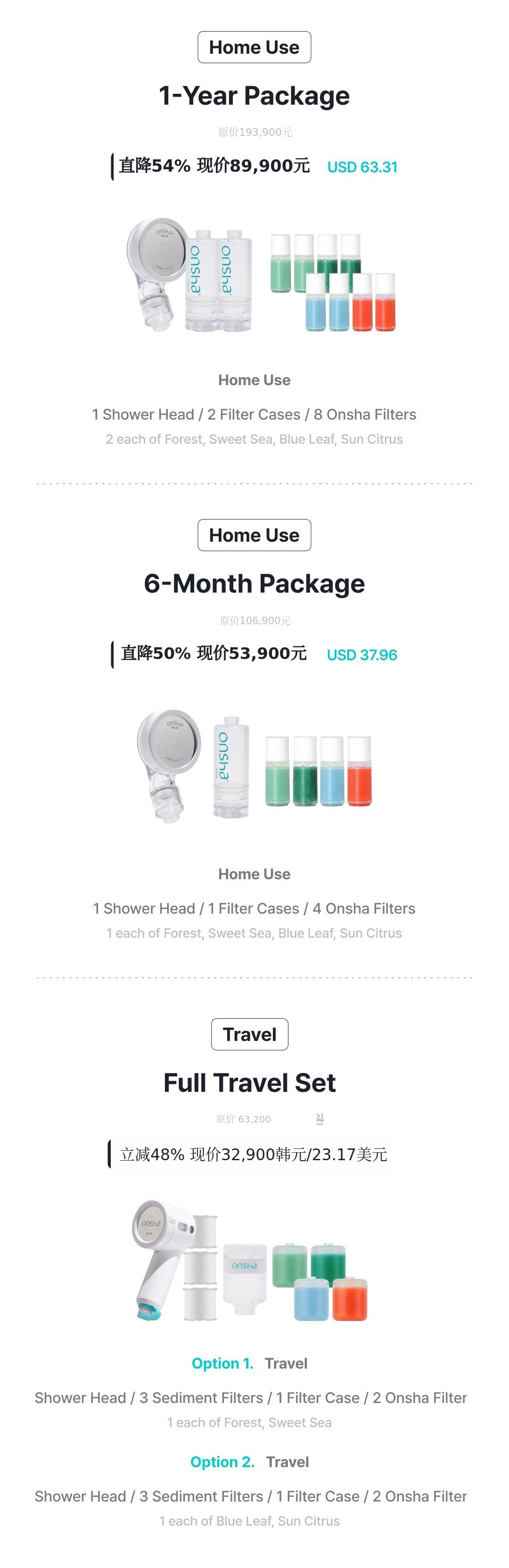This screenshot has width=509, height=1568.
Task: Click the USD 63.31 price label
Action: [x=362, y=167]
